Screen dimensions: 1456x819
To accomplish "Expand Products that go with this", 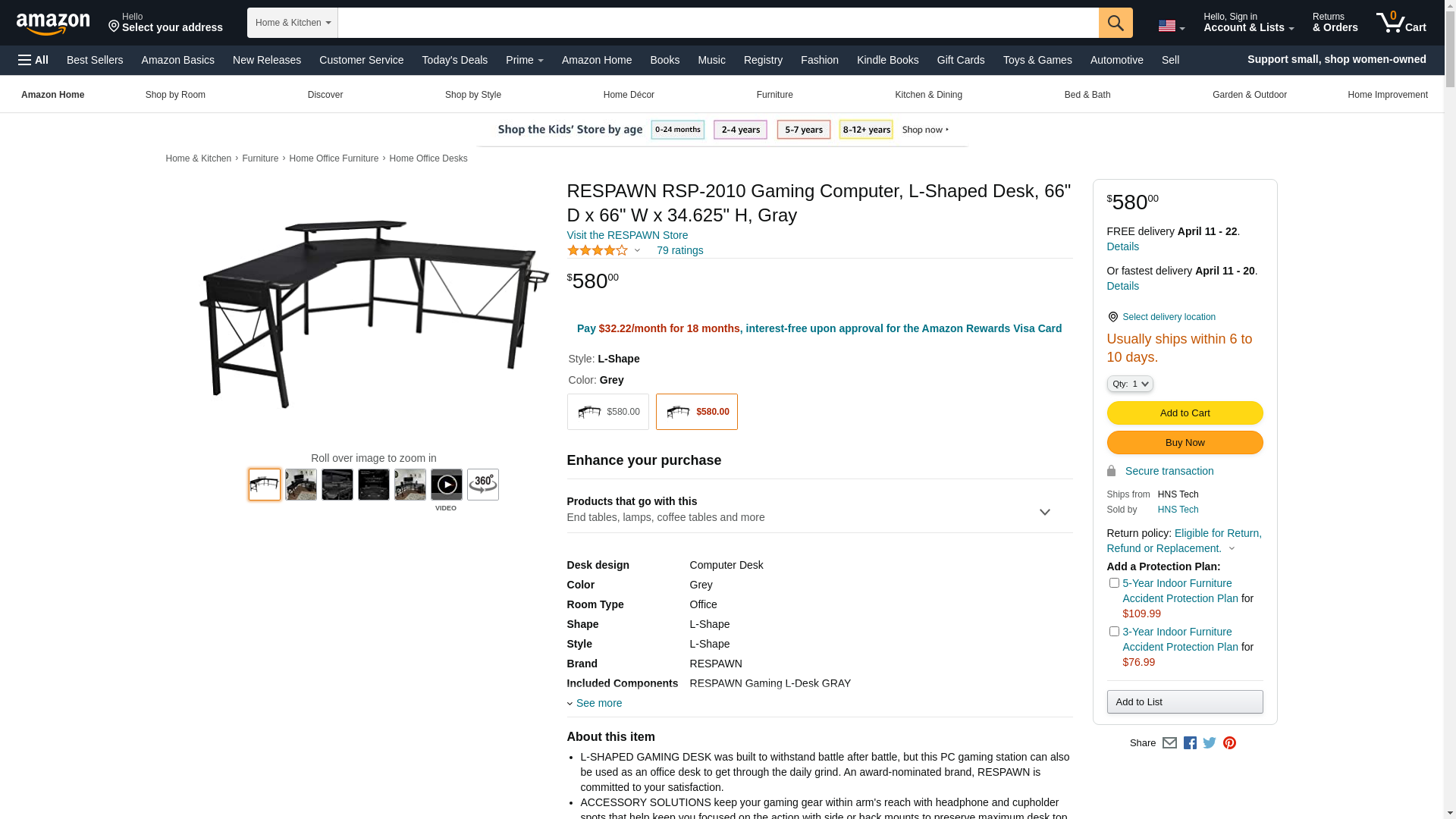I will click(819, 510).
